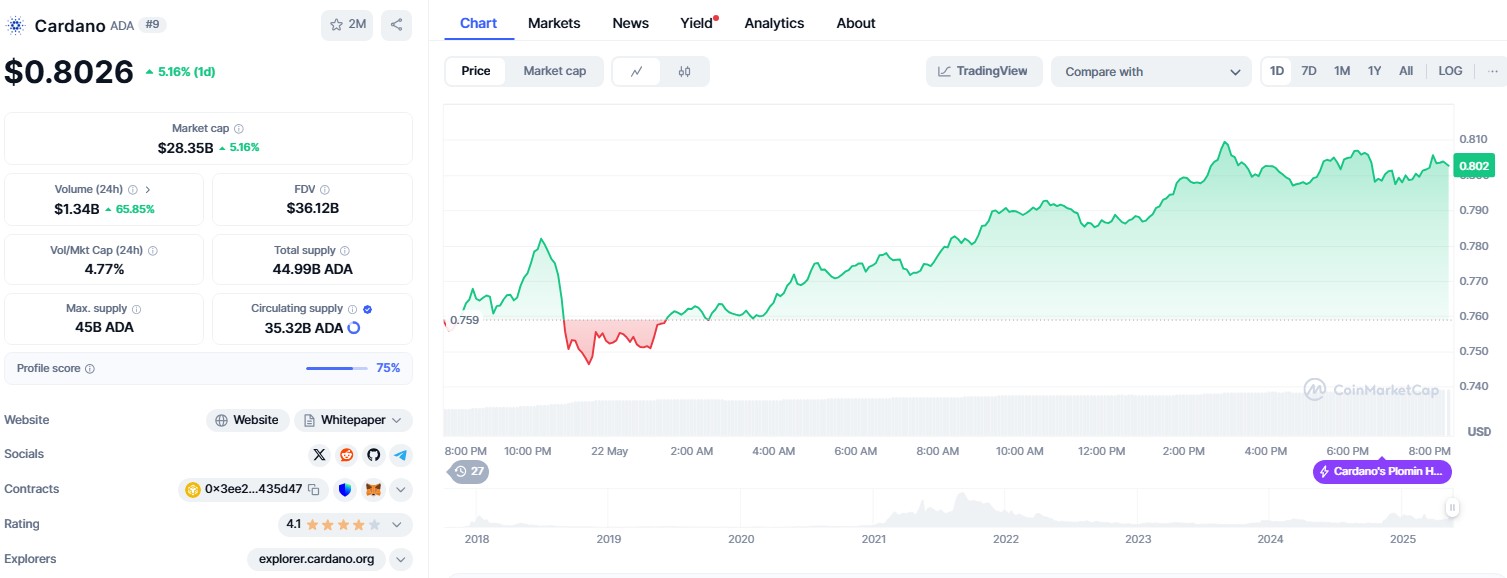Open the Analytics tab
The image size is (1507, 578).
point(774,23)
